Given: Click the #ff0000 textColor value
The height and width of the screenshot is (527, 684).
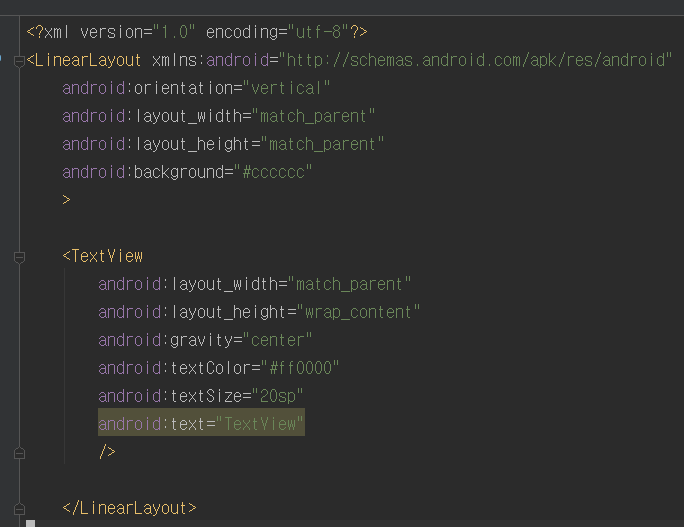Looking at the screenshot, I should click(300, 368).
